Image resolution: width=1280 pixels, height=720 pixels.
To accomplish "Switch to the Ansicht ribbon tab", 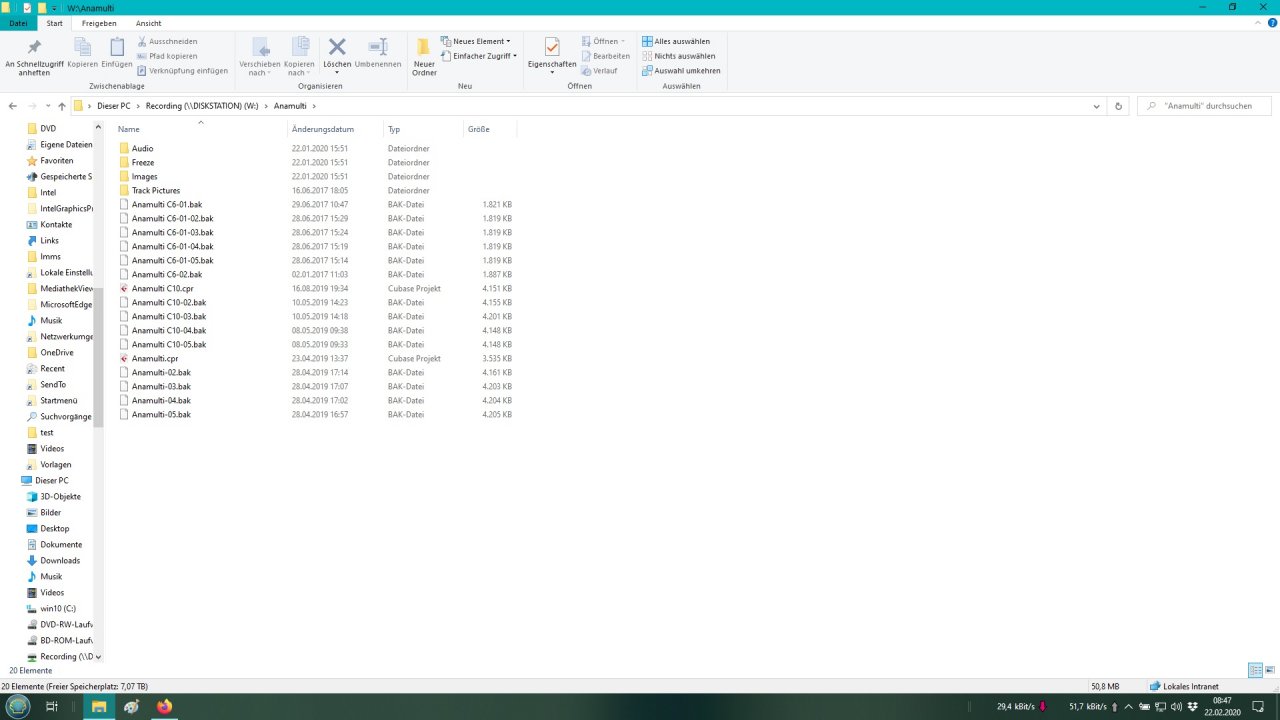I will (148, 23).
